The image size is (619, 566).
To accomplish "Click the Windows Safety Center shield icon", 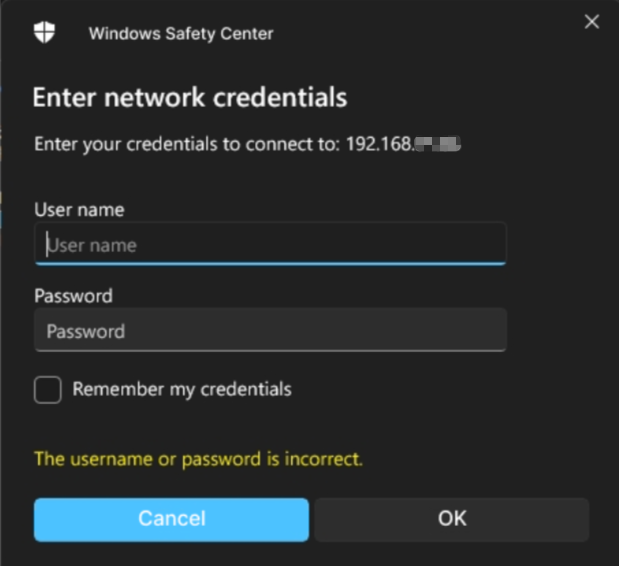I will click(45, 33).
